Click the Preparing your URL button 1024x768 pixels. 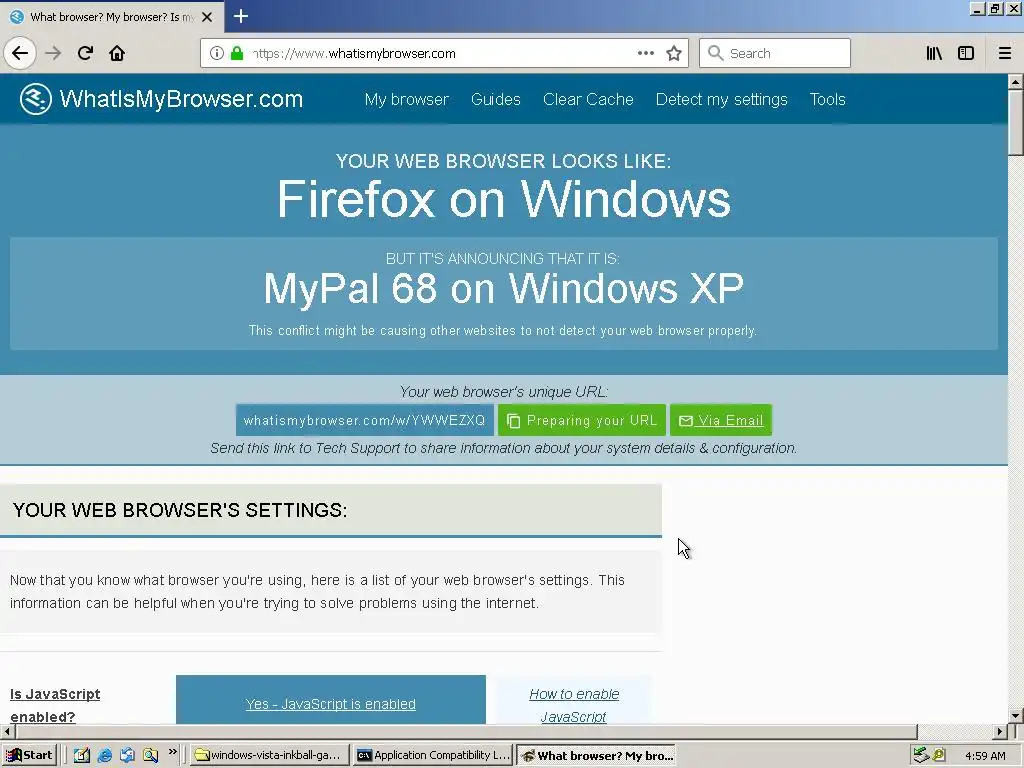tap(582, 420)
